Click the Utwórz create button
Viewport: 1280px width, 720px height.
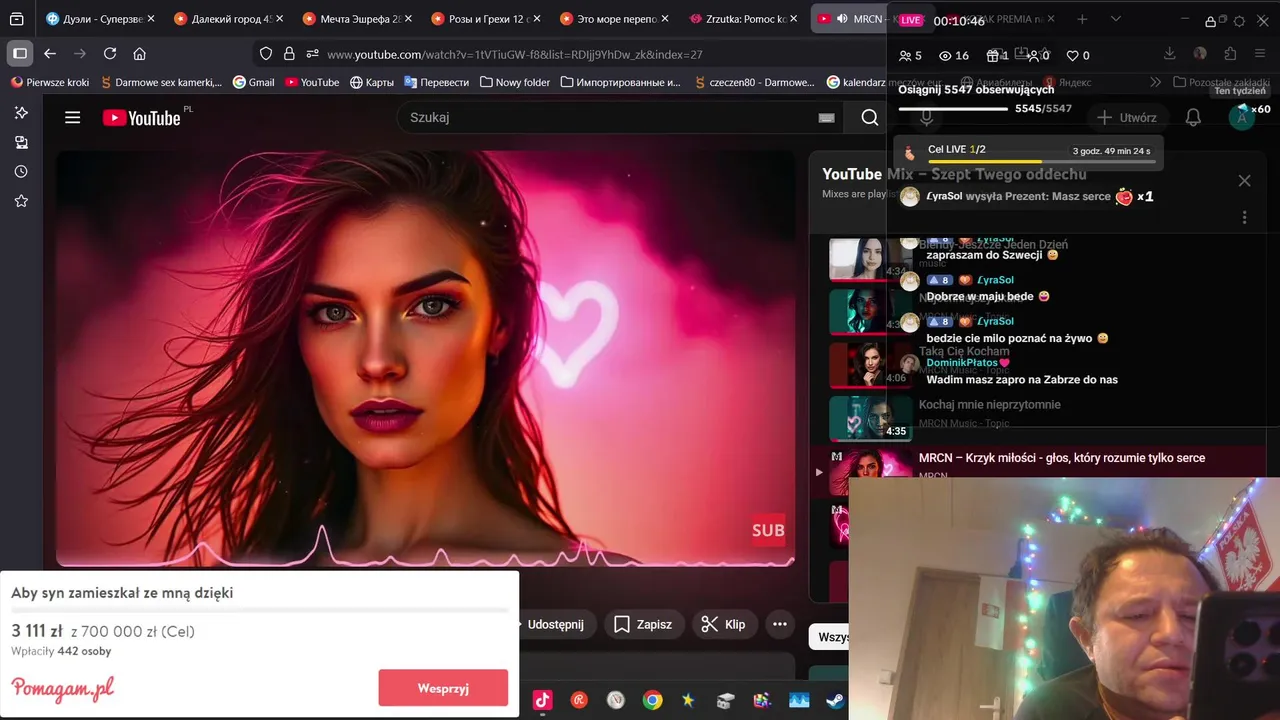pos(1127,118)
